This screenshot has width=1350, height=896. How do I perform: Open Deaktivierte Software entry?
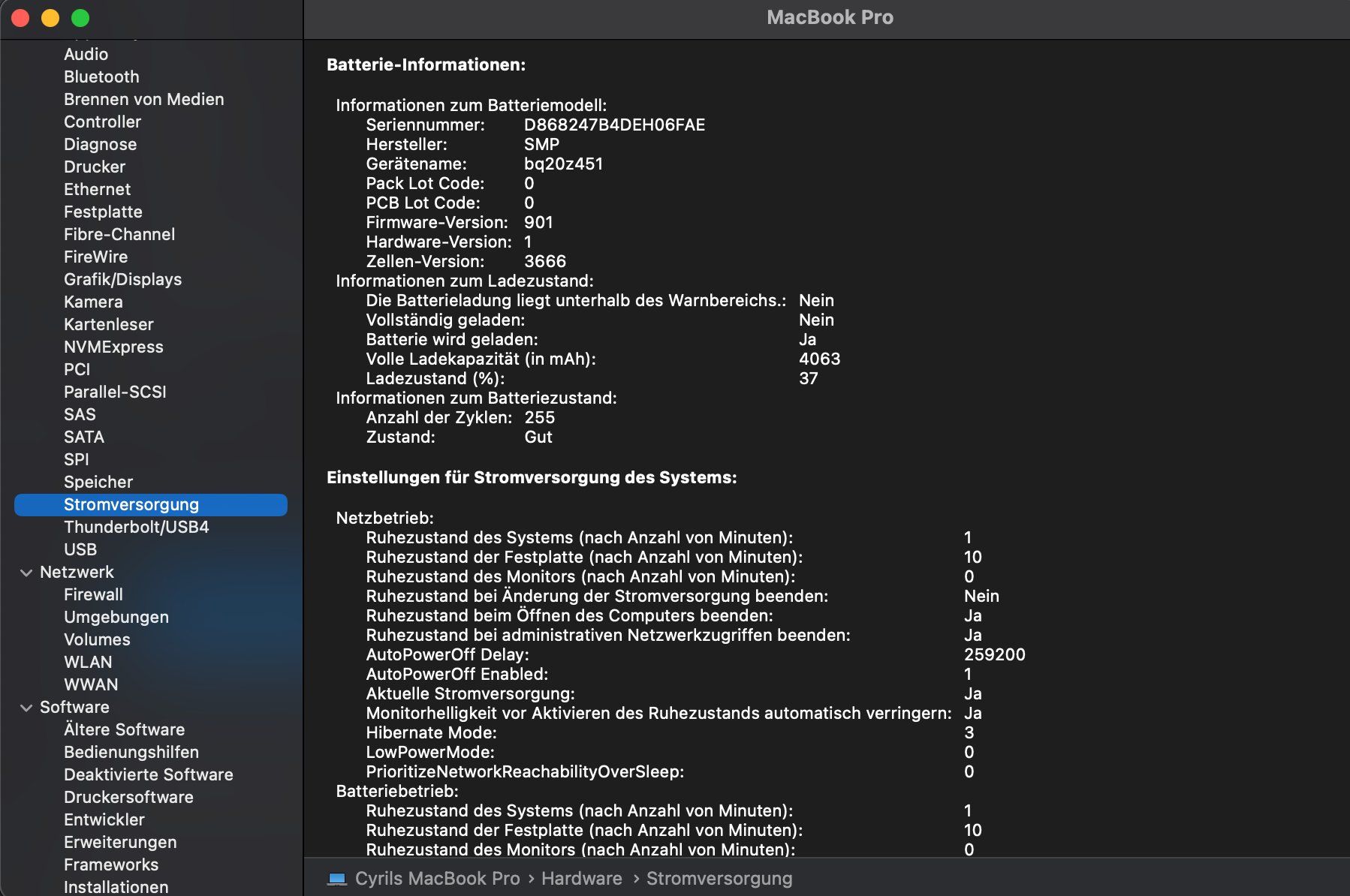point(149,774)
